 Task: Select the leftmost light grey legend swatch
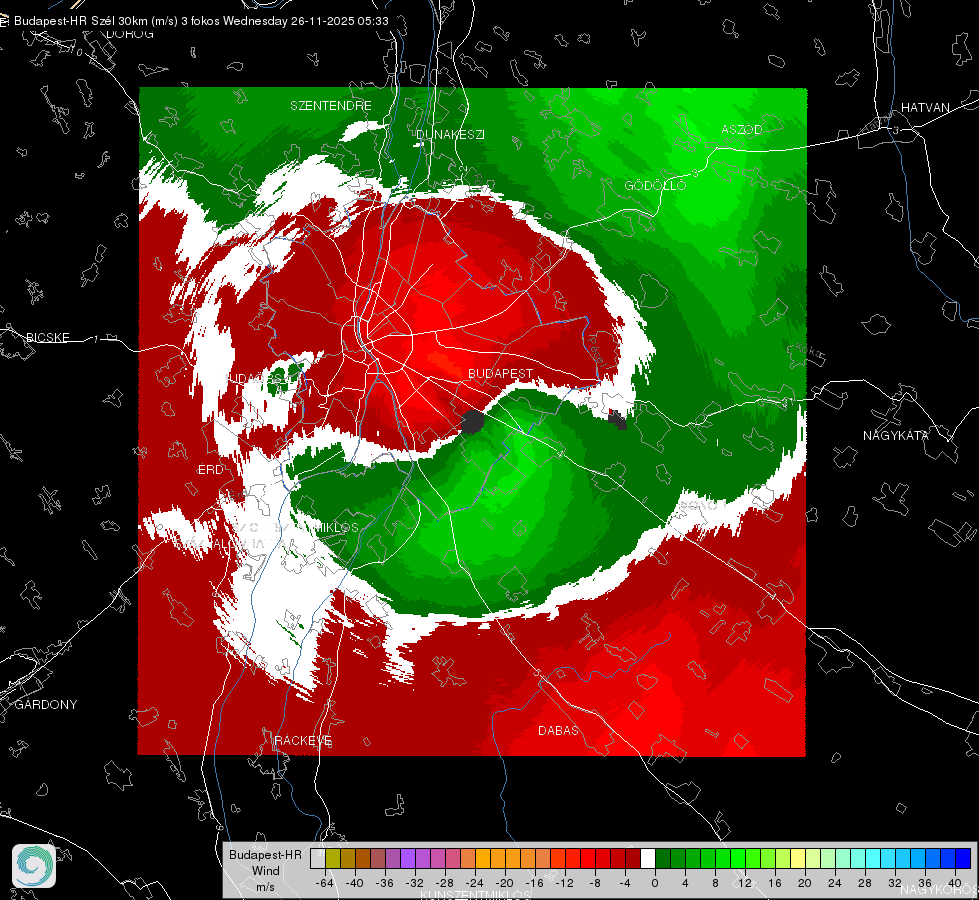click(317, 858)
